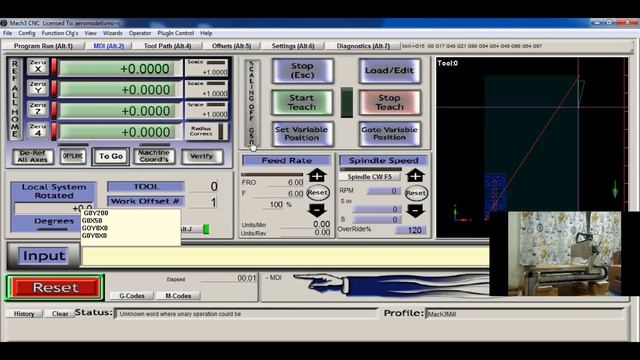The width and height of the screenshot is (640, 360).
Task: Click the webcam video thumbnail
Action: click(x=564, y=253)
